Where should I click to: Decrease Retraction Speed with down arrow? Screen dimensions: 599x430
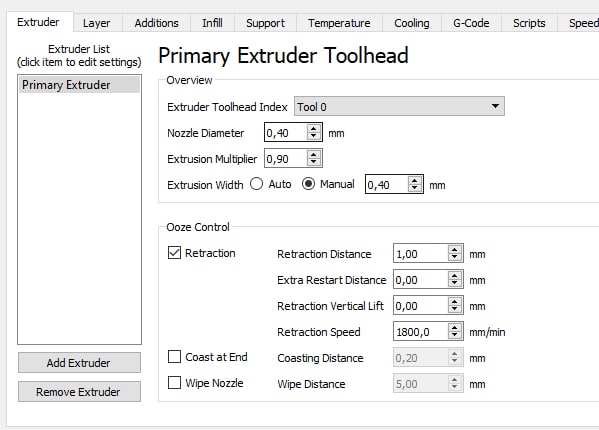[455, 335]
